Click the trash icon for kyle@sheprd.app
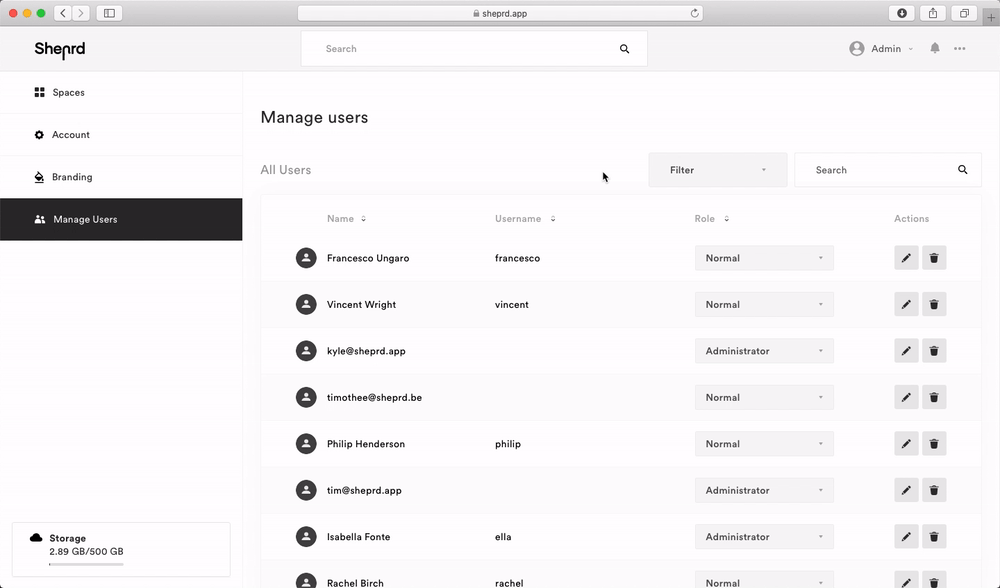This screenshot has width=1000, height=588. (x=934, y=351)
